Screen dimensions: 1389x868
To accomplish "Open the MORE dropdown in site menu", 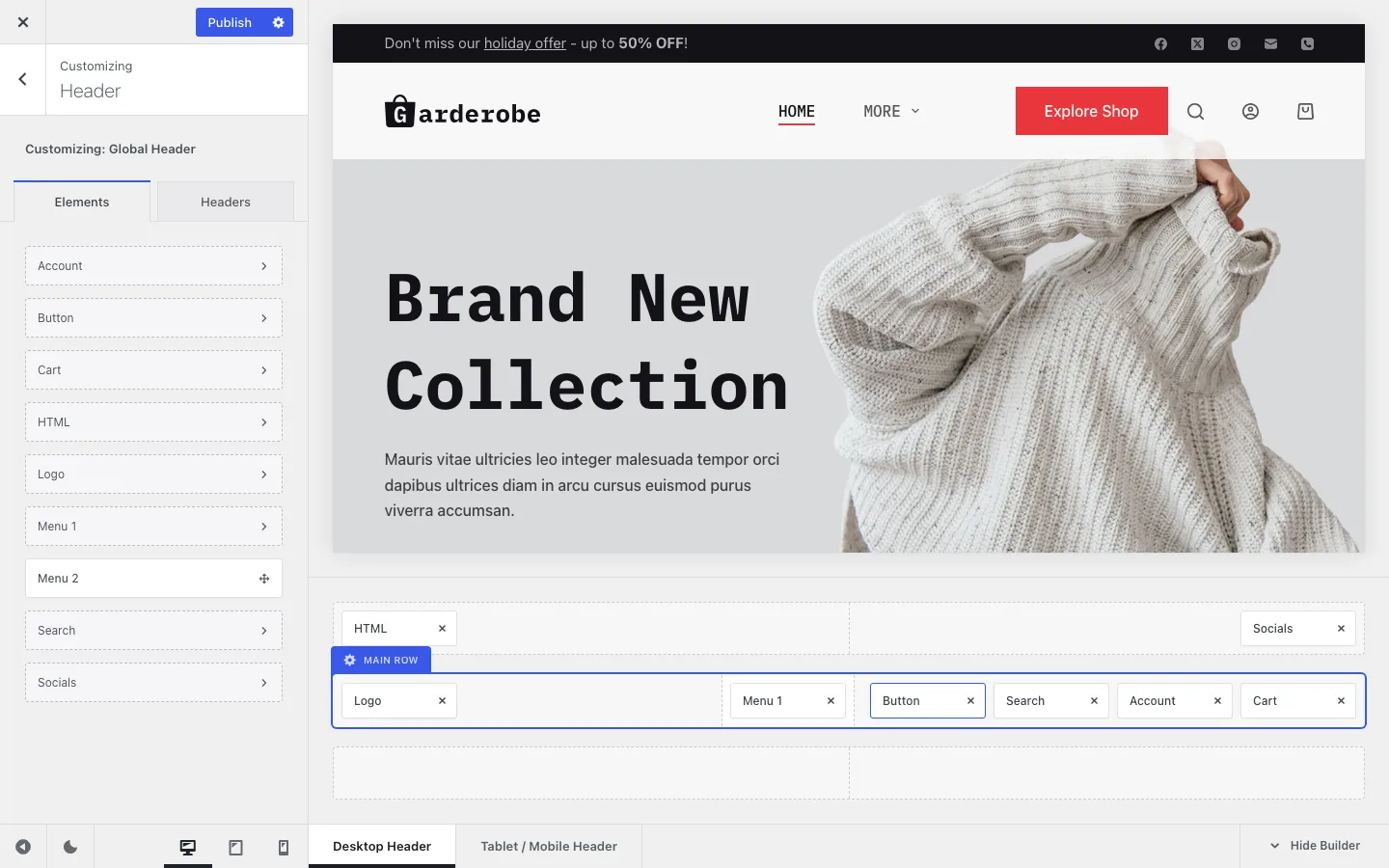I will coord(891,111).
